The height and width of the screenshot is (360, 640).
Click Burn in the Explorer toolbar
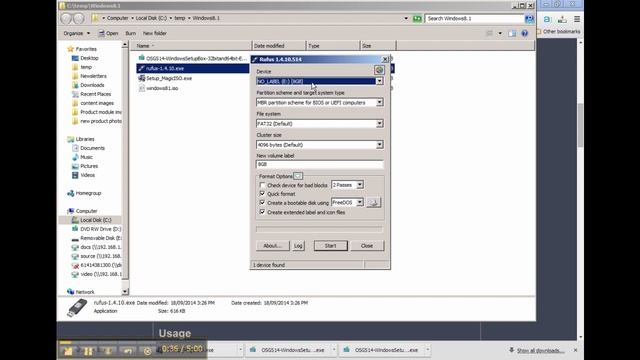[x=131, y=33]
